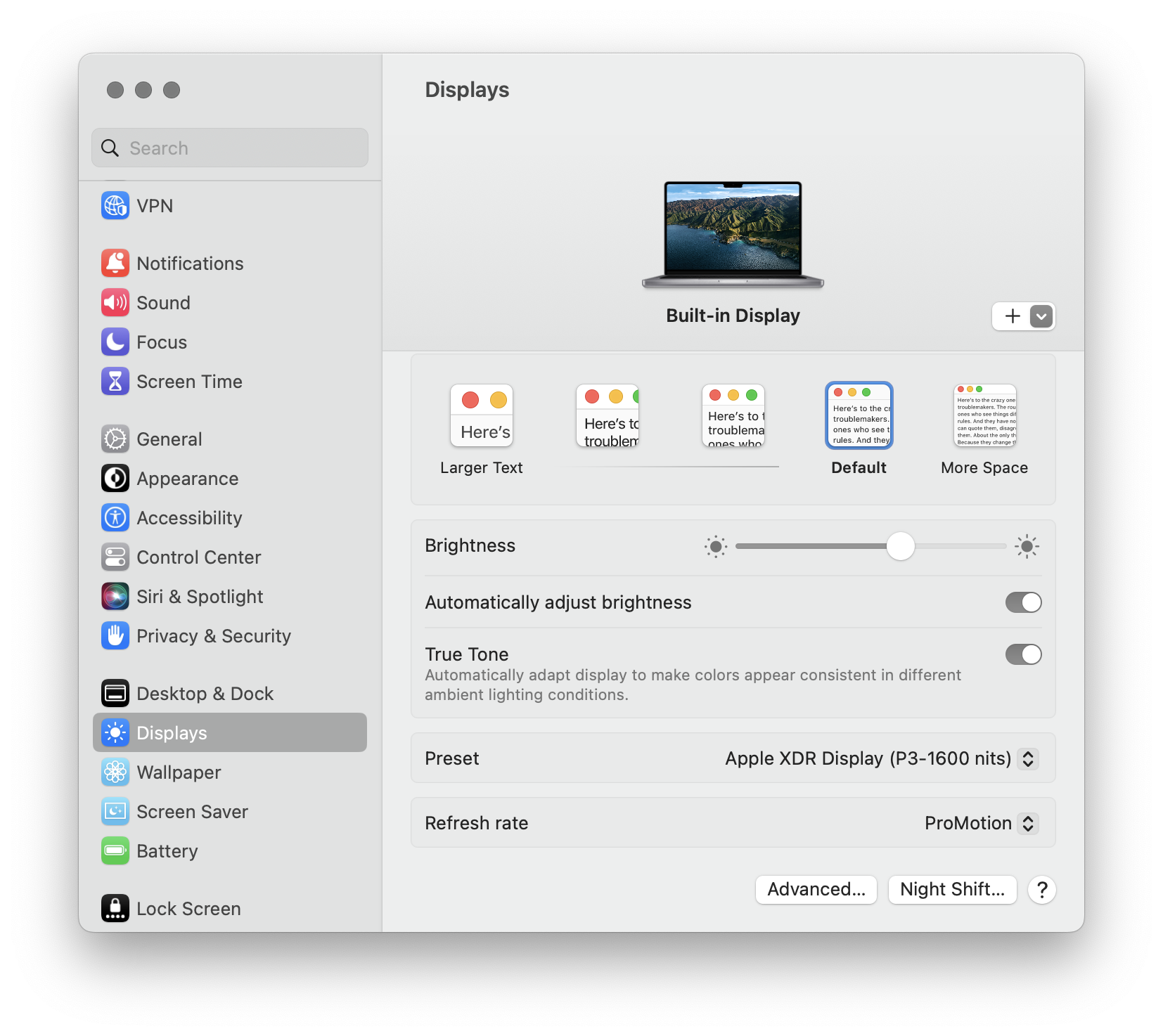Click the Siri & Spotlight orb icon
Image resolution: width=1163 pixels, height=1036 pixels.
[115, 597]
